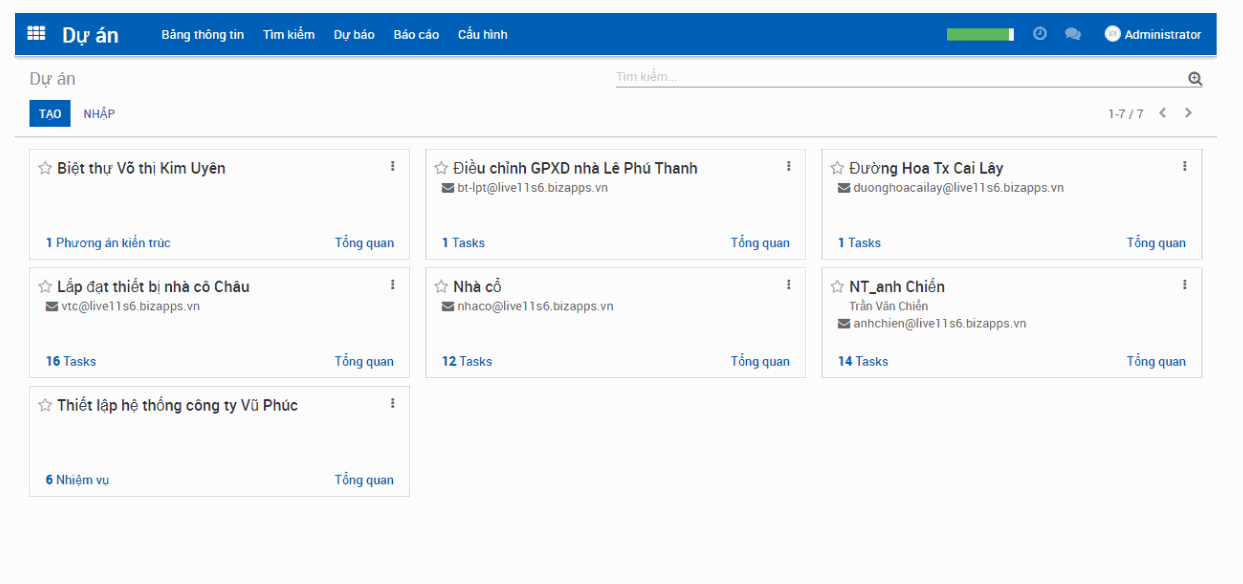Click the clock activity icon in top bar

point(1039,33)
